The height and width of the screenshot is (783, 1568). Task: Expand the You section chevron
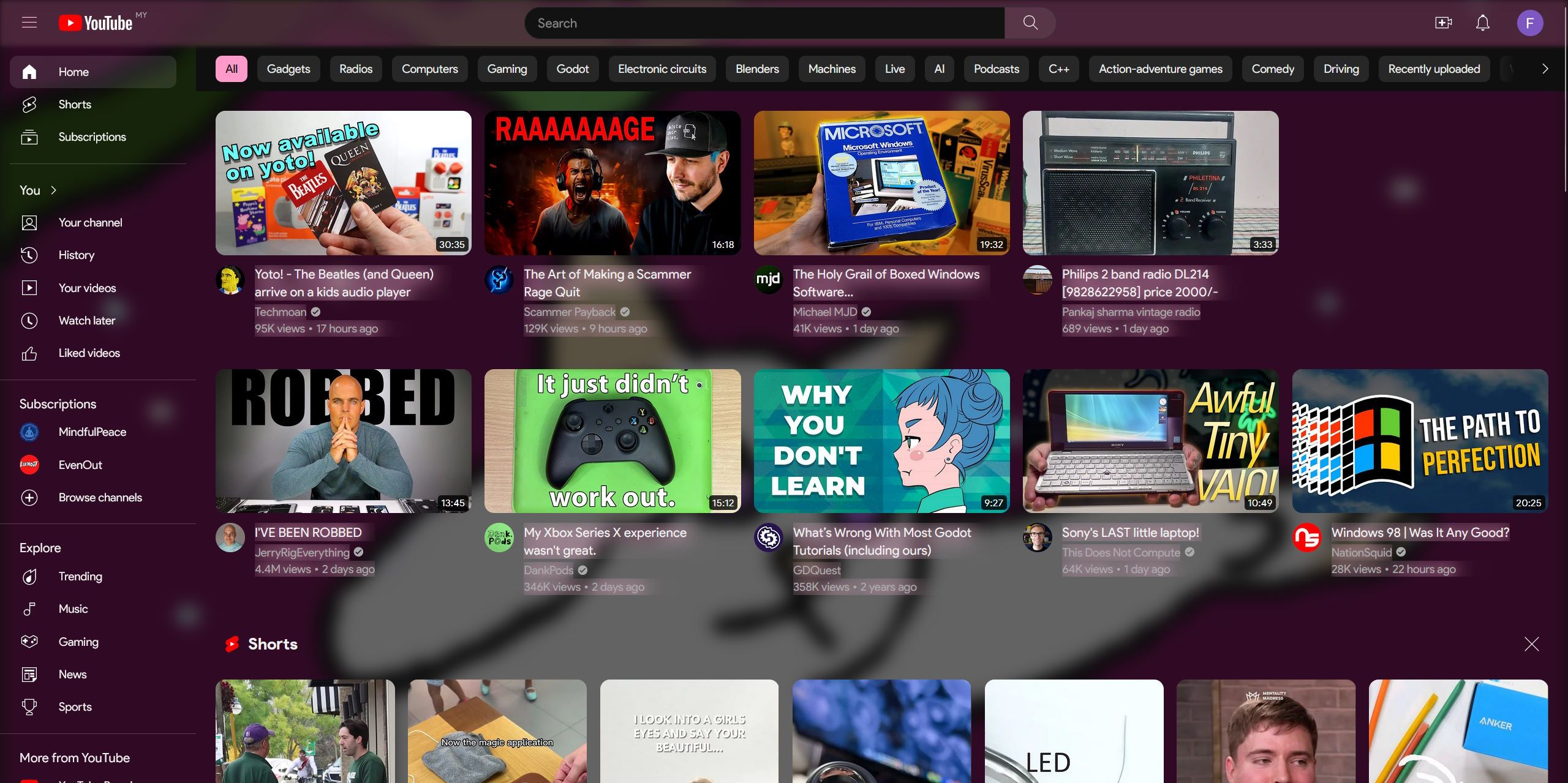(x=54, y=190)
